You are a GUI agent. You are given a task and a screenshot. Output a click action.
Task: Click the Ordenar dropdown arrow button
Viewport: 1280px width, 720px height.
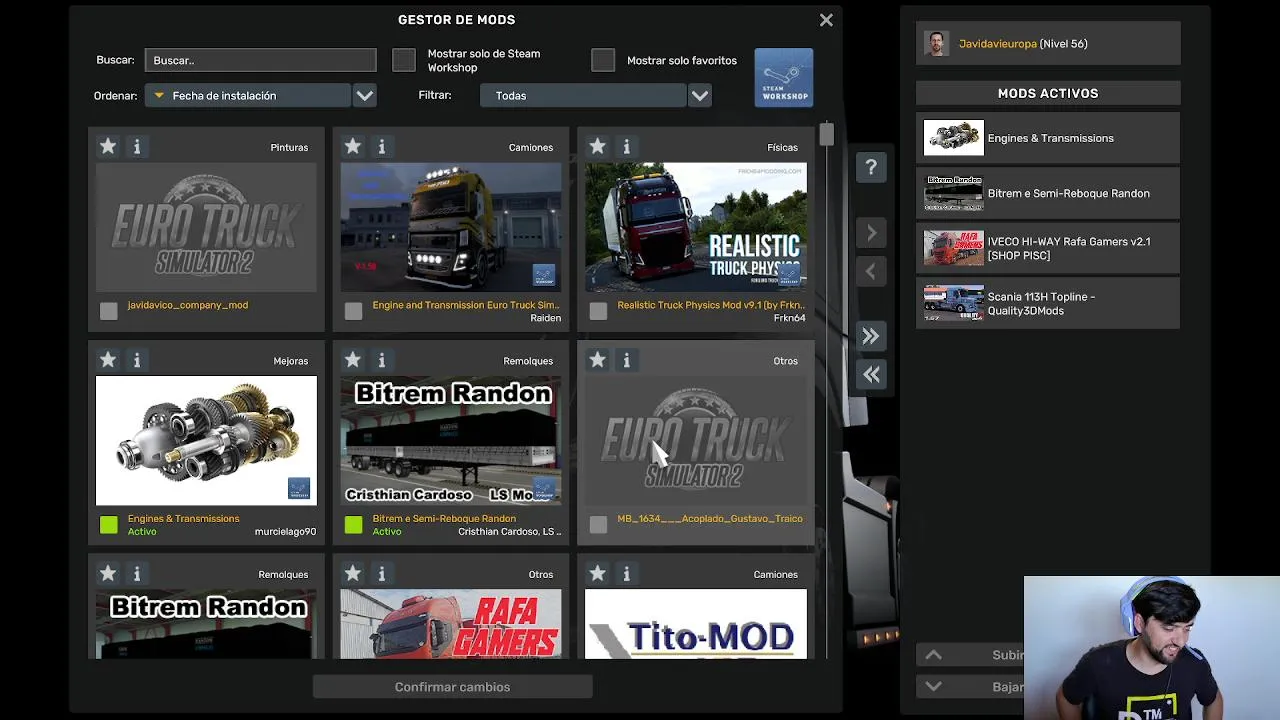click(x=365, y=95)
